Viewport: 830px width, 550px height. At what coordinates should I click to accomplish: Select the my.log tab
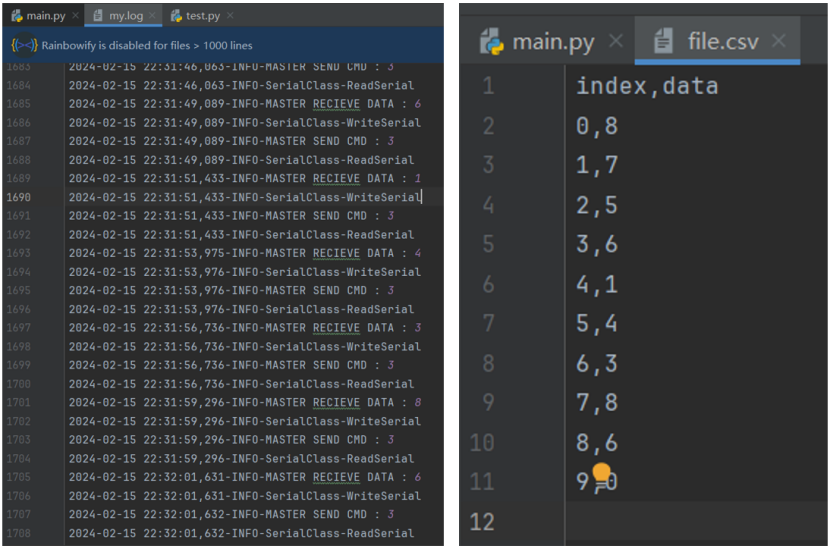pyautogui.click(x=125, y=16)
